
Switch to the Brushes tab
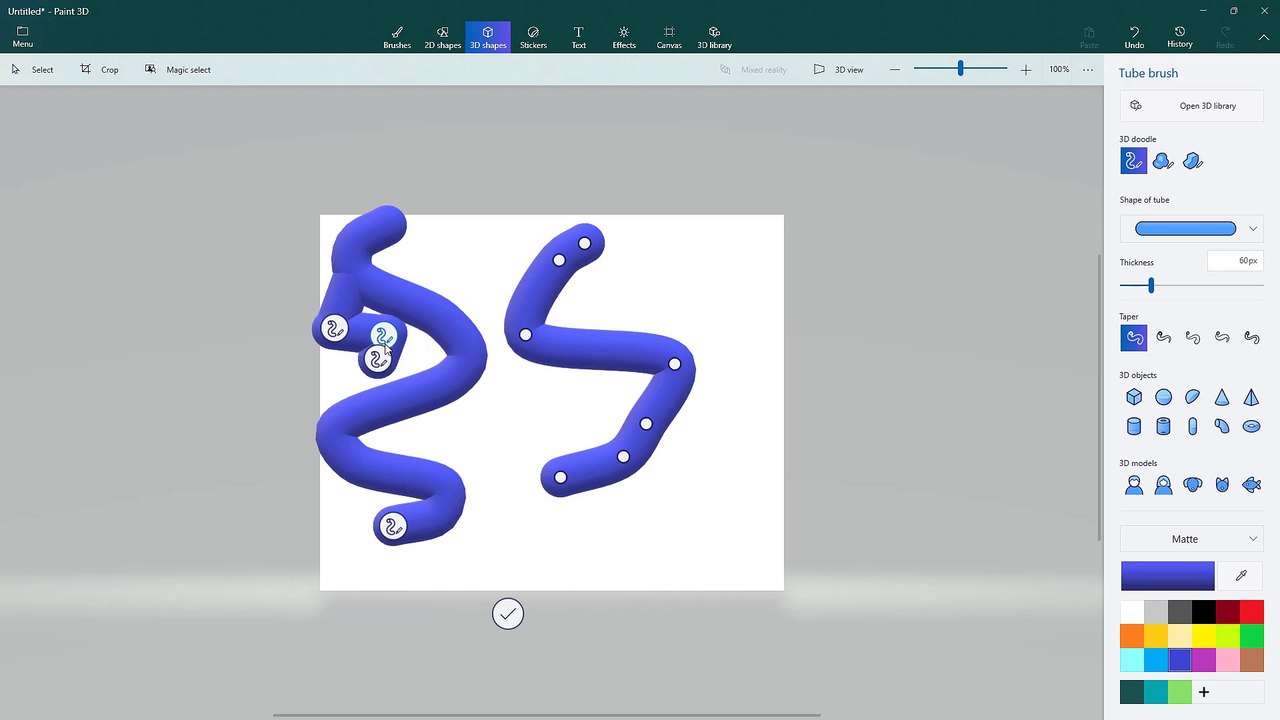[x=397, y=37]
